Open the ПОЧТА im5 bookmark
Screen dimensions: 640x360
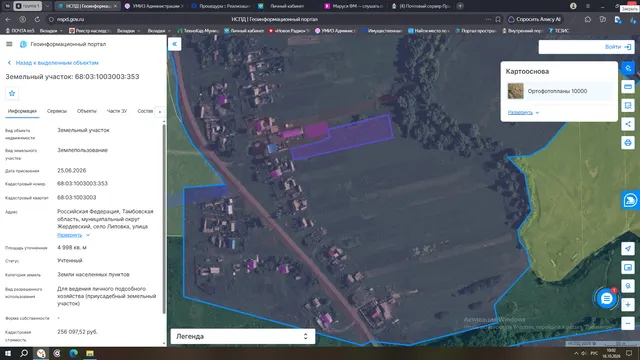(20, 31)
